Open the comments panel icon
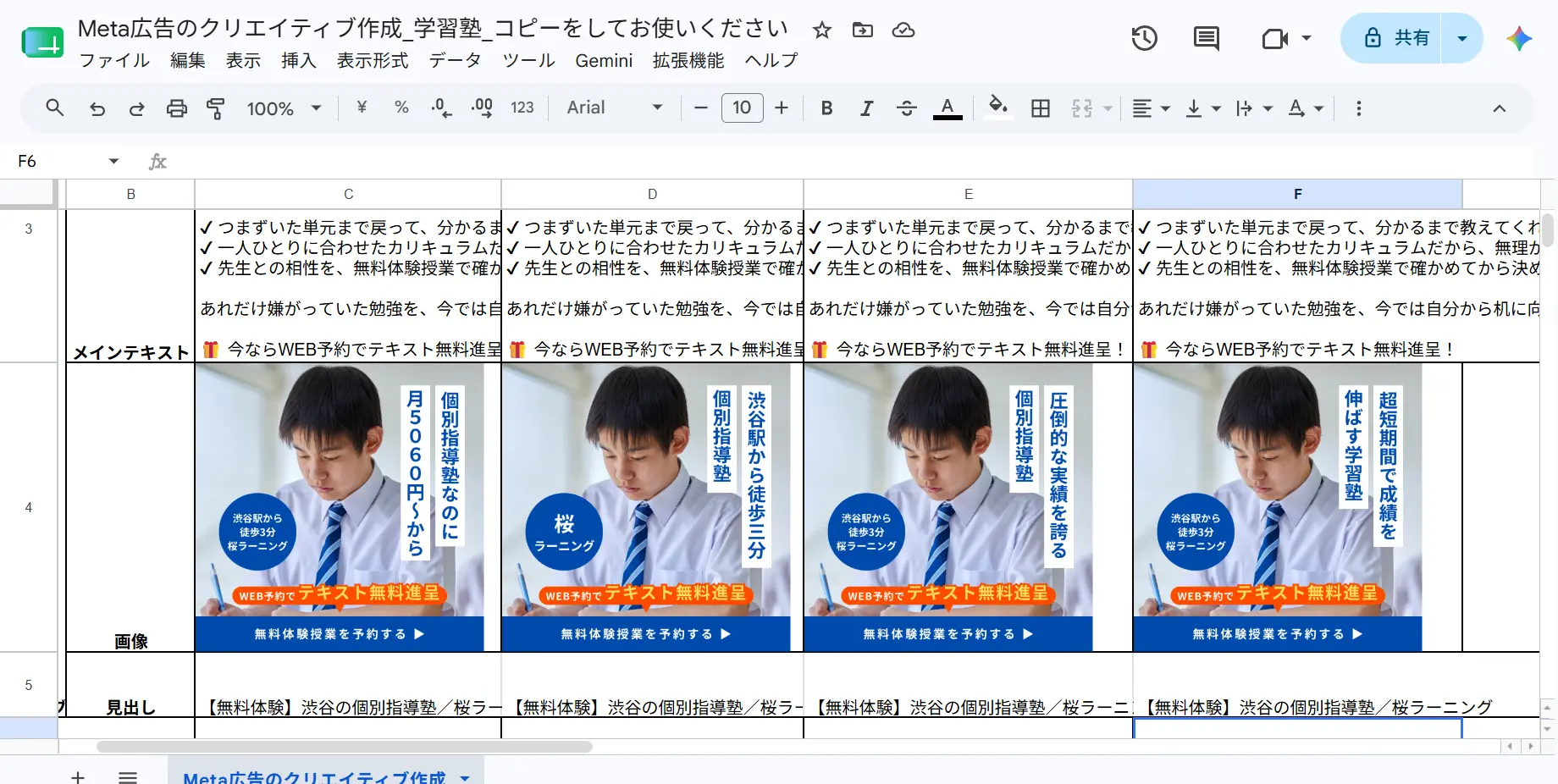Image resolution: width=1558 pixels, height=784 pixels. (1206, 38)
